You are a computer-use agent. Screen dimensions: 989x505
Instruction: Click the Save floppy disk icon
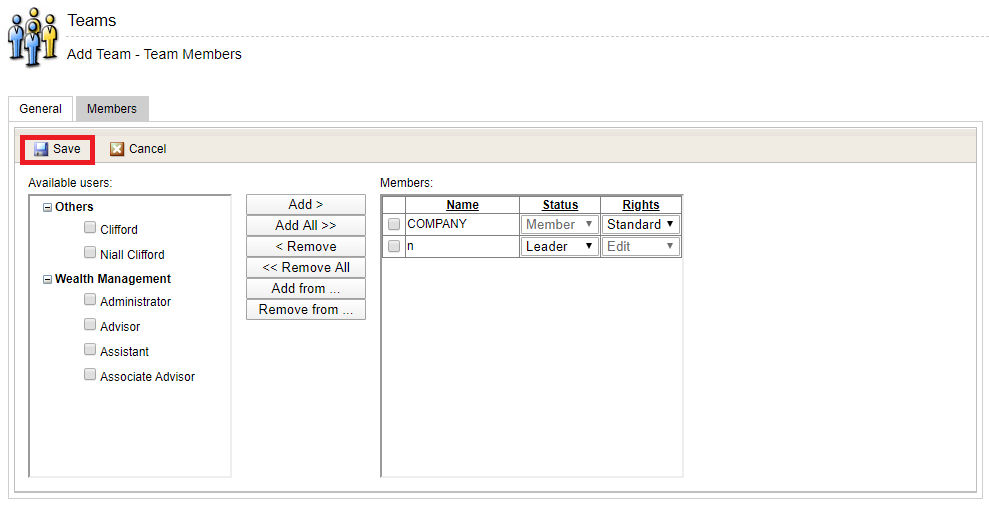pos(41,149)
